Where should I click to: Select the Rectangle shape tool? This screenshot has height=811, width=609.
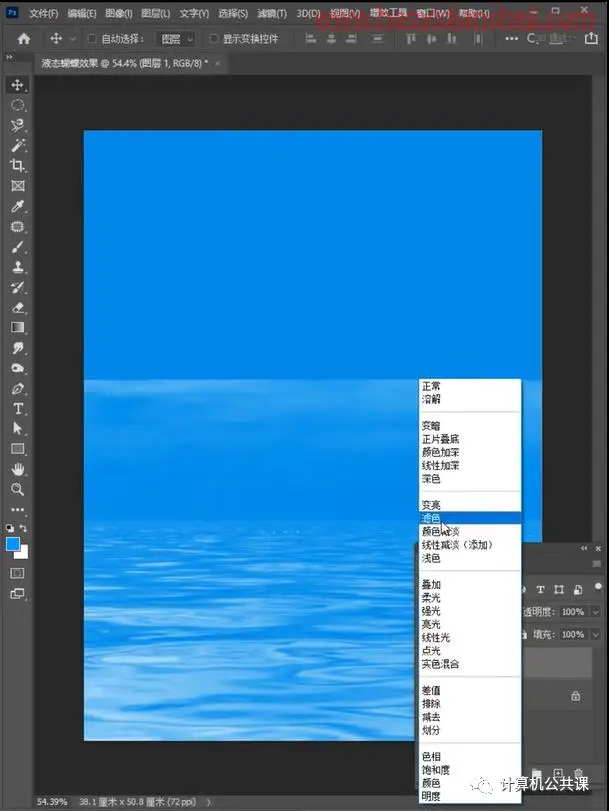tap(18, 449)
